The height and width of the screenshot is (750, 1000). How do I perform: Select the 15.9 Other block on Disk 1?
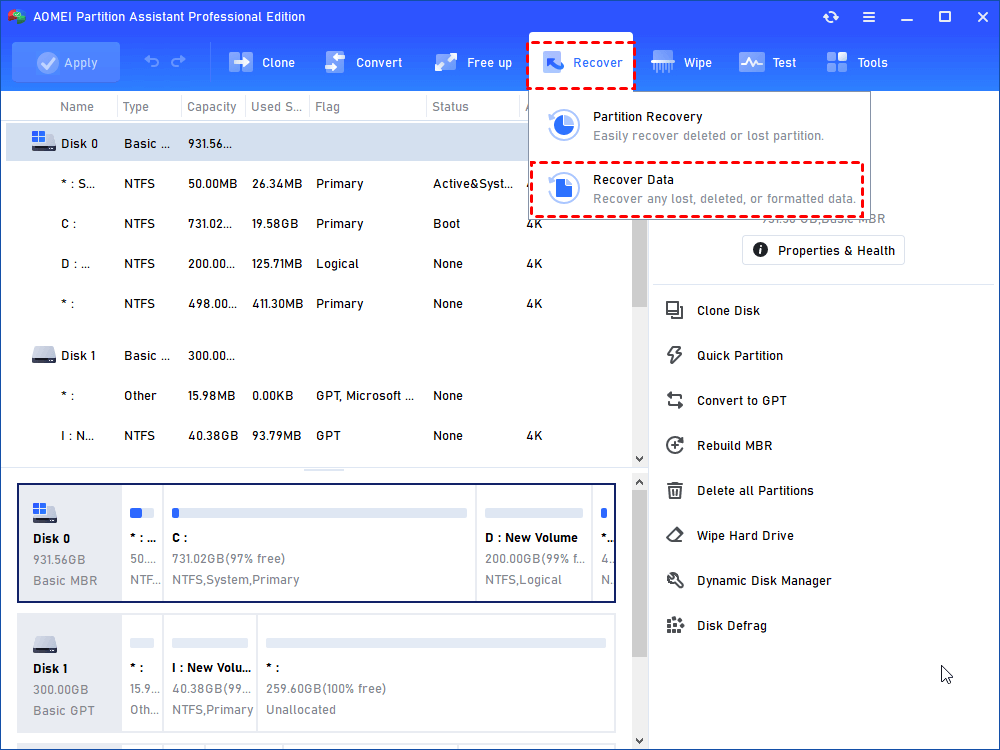pos(142,673)
